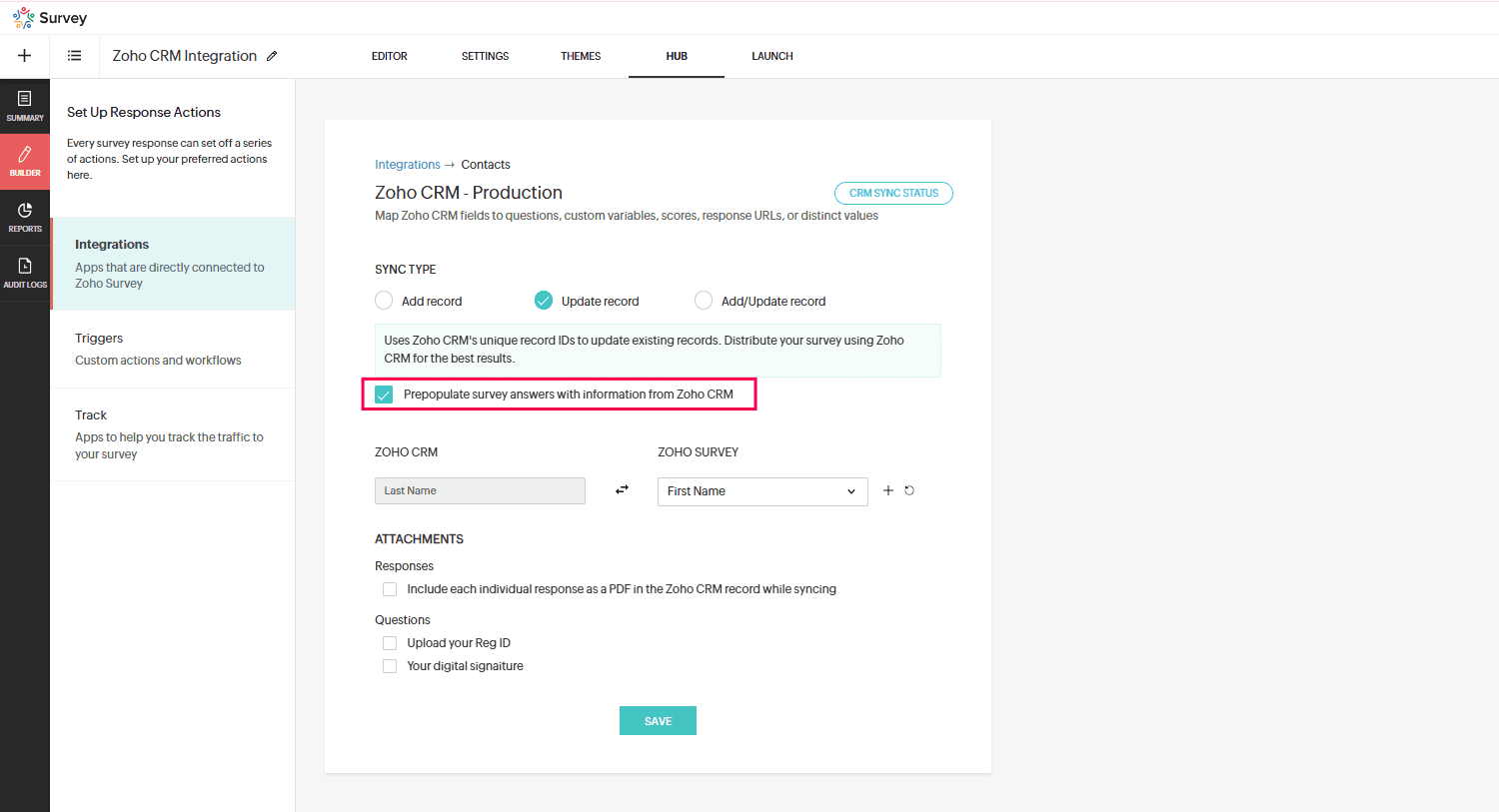Click the Questions subsection label
Viewport: 1499px width, 812px height.
tap(403, 620)
